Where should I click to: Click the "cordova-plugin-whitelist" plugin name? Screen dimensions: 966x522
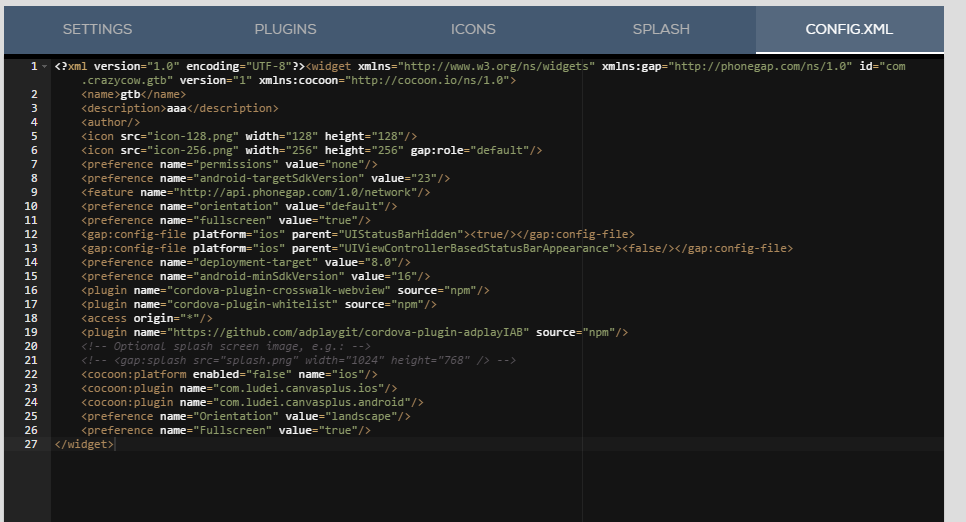[253, 304]
